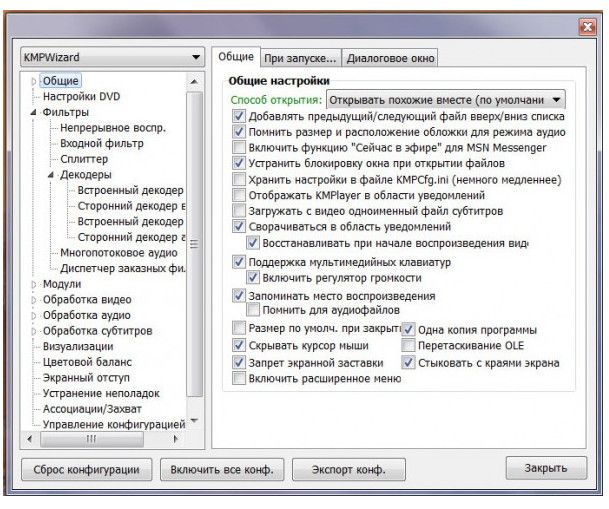The image size is (609, 509).
Task: Toggle 'Включить регулятор громкости' checkbox
Action: (x=253, y=278)
